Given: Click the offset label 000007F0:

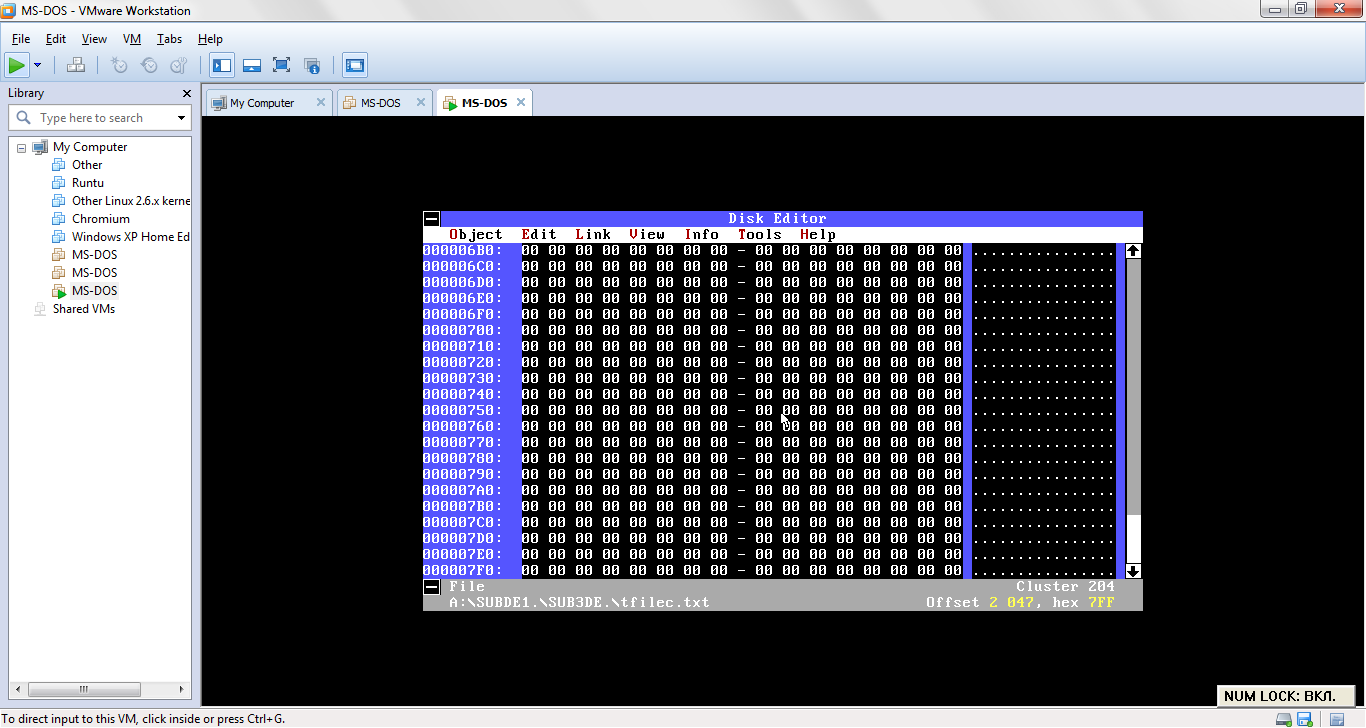Looking at the screenshot, I should (x=463, y=571).
